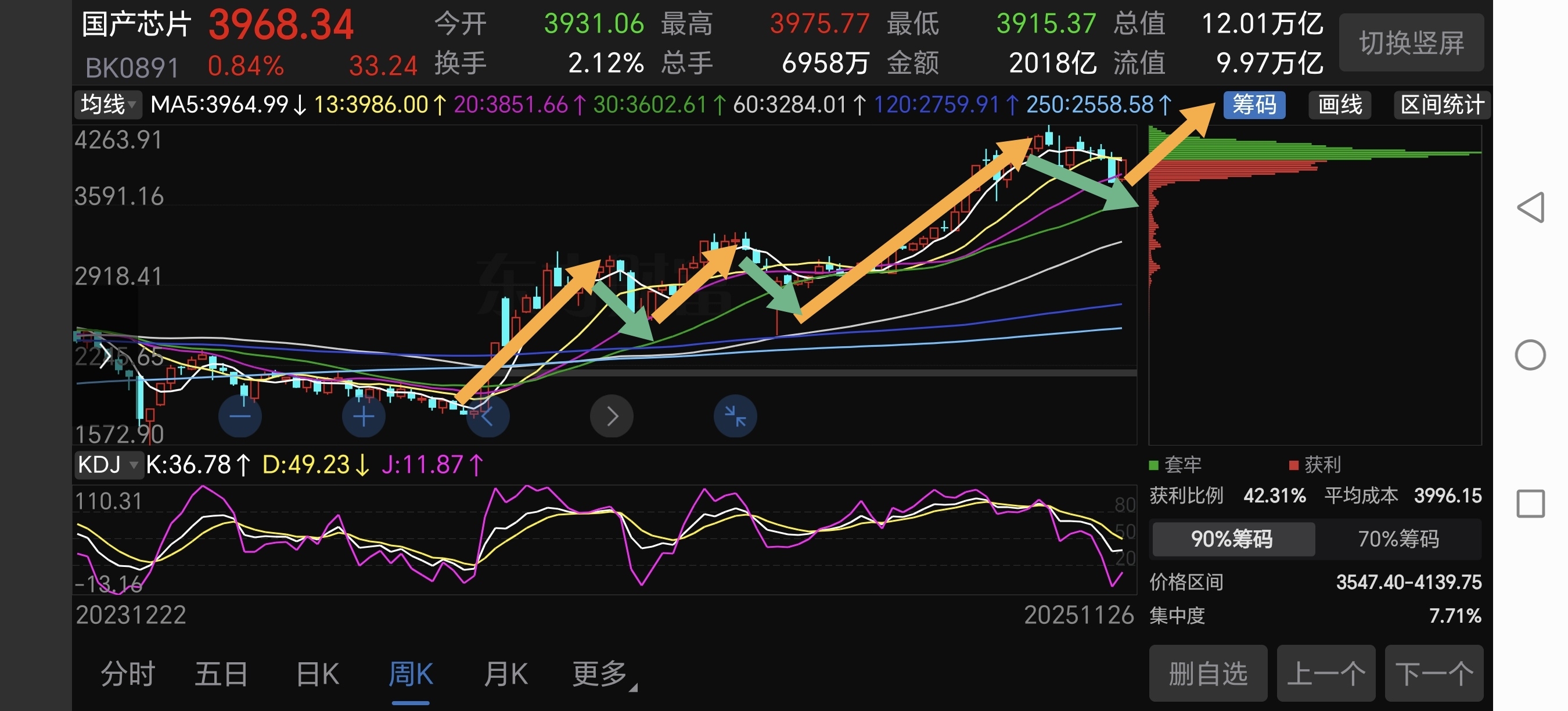Open the 均线 indicator dropdown

click(109, 104)
